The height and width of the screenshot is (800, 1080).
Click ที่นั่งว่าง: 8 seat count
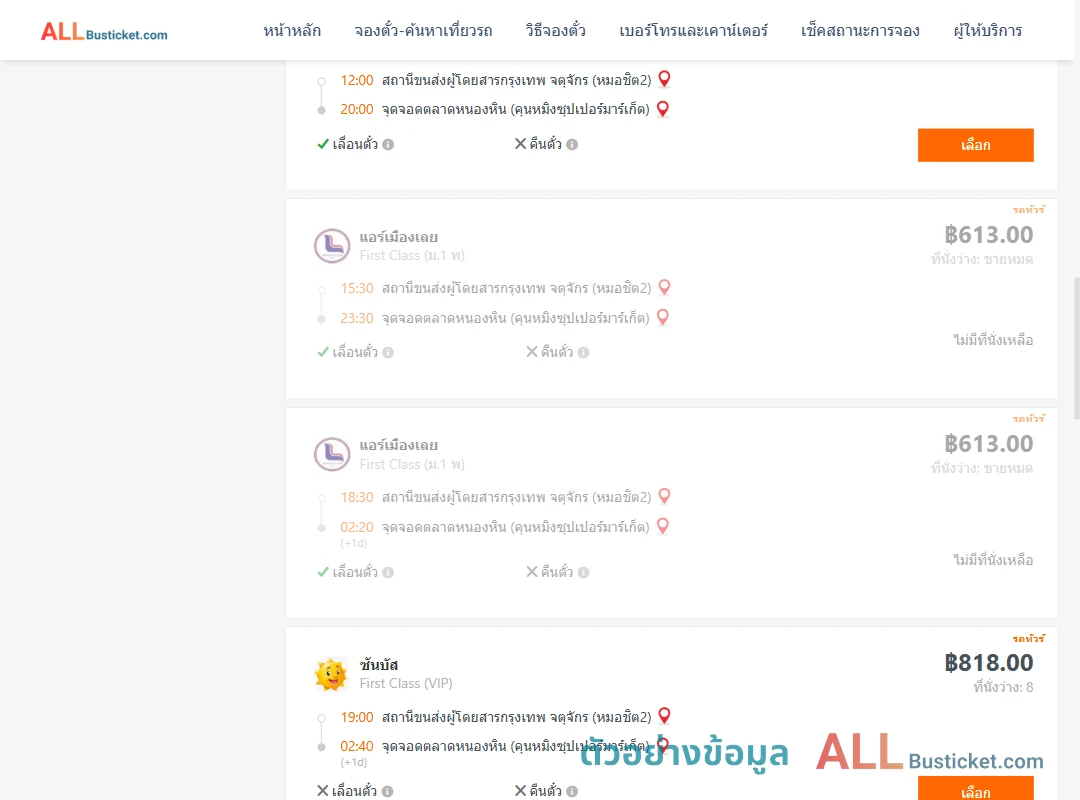pyautogui.click(x=1003, y=687)
